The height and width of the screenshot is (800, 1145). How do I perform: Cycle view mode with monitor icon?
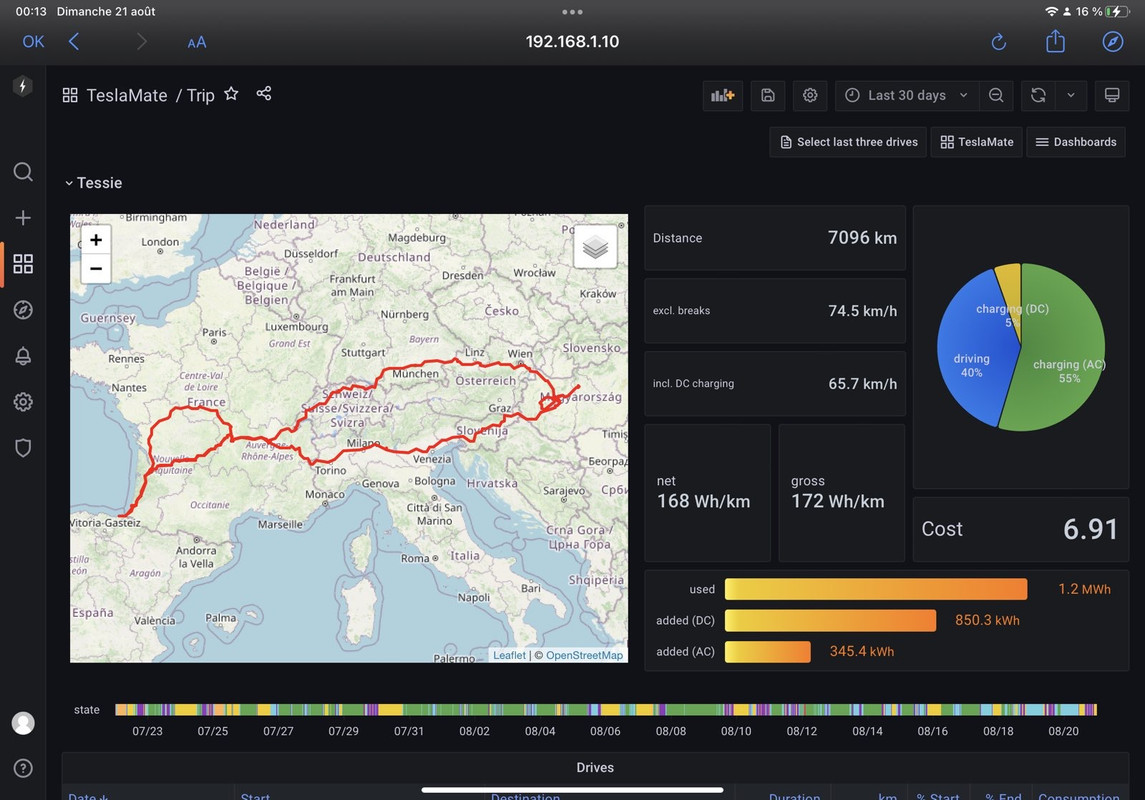pos(1111,96)
